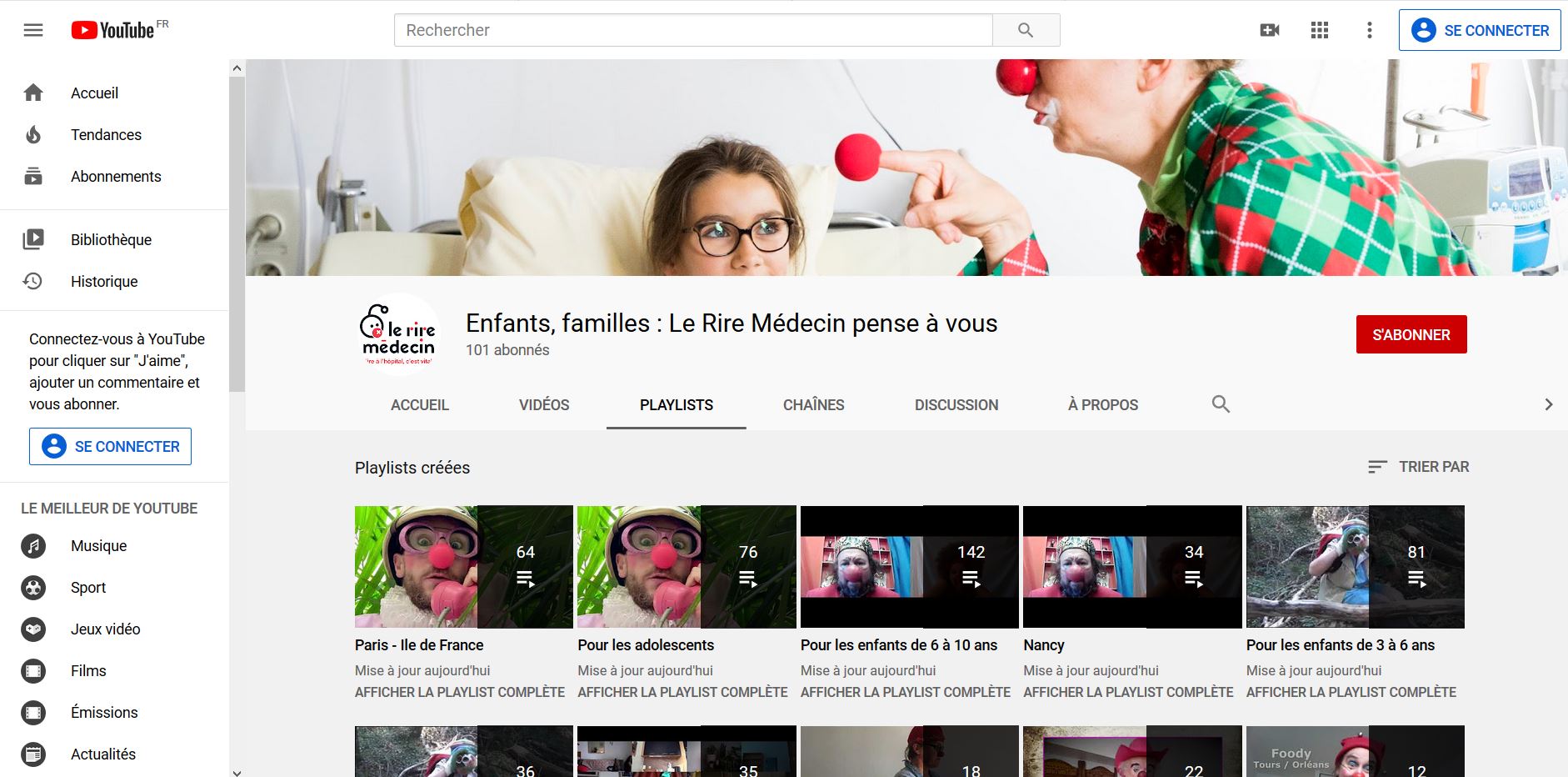Click the red S'ABONNER button
The image size is (1568, 777).
point(1411,334)
